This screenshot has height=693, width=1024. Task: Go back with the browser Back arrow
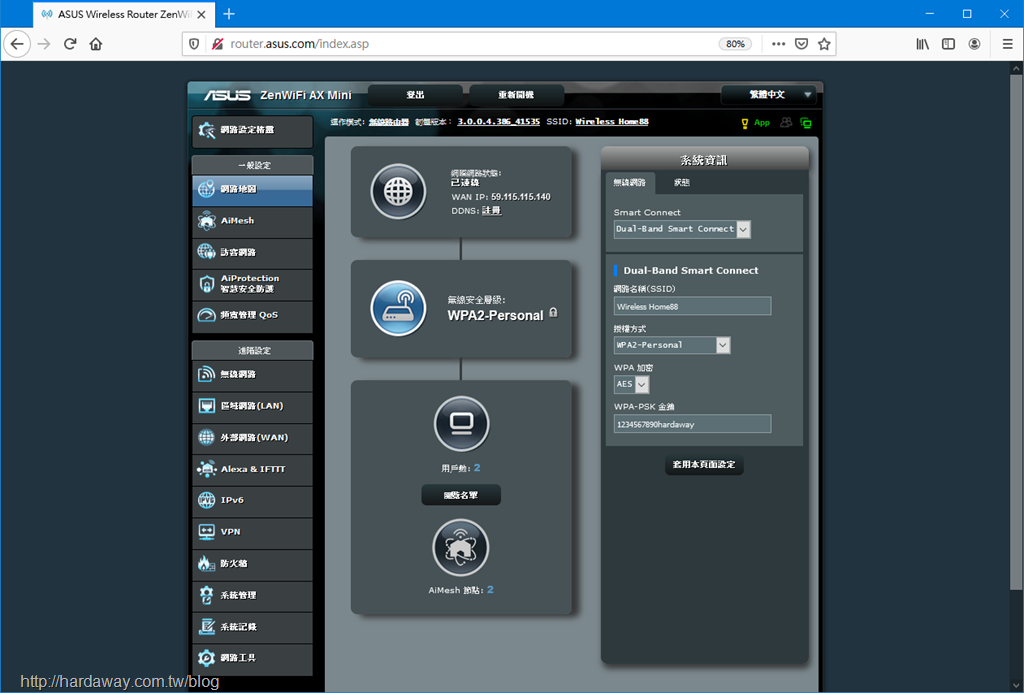coord(17,44)
